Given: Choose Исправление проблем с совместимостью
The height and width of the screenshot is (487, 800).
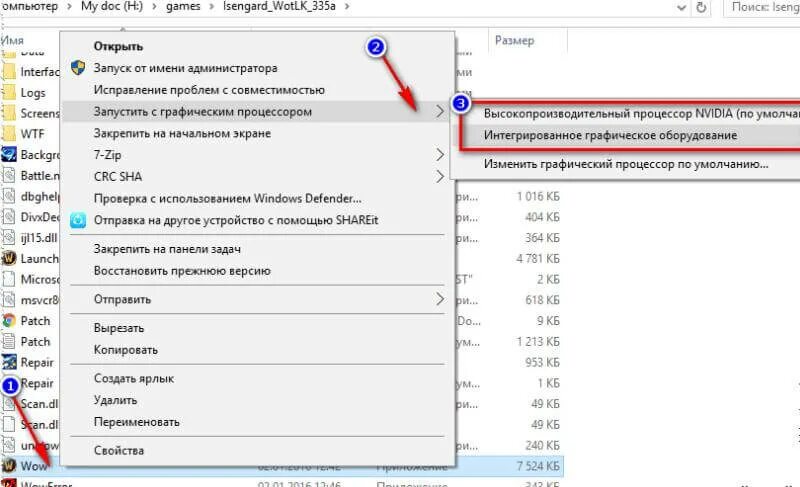Looking at the screenshot, I should (209, 90).
